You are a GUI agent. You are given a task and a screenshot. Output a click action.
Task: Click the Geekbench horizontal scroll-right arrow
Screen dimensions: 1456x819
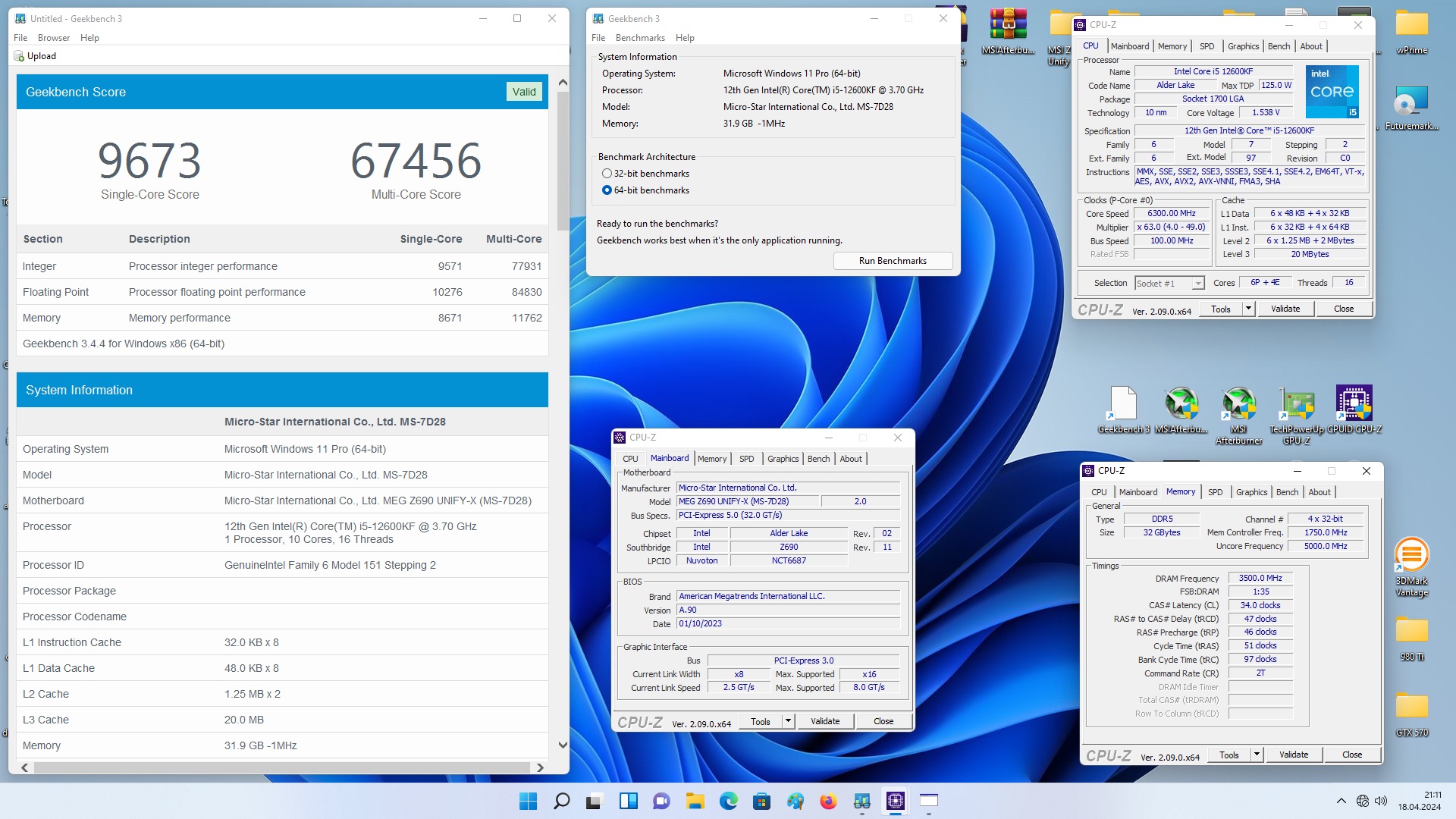pos(540,767)
